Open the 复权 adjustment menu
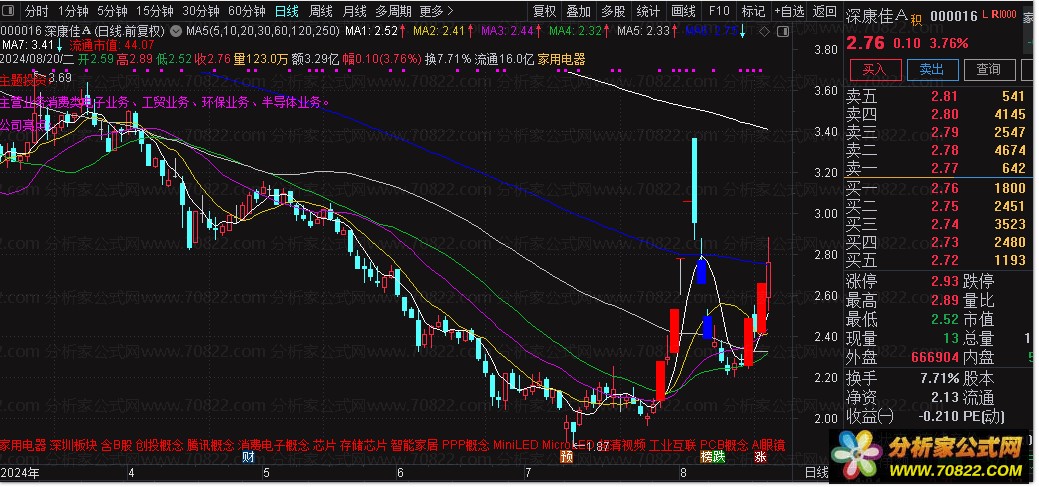The height and width of the screenshot is (487, 1039). click(x=545, y=11)
